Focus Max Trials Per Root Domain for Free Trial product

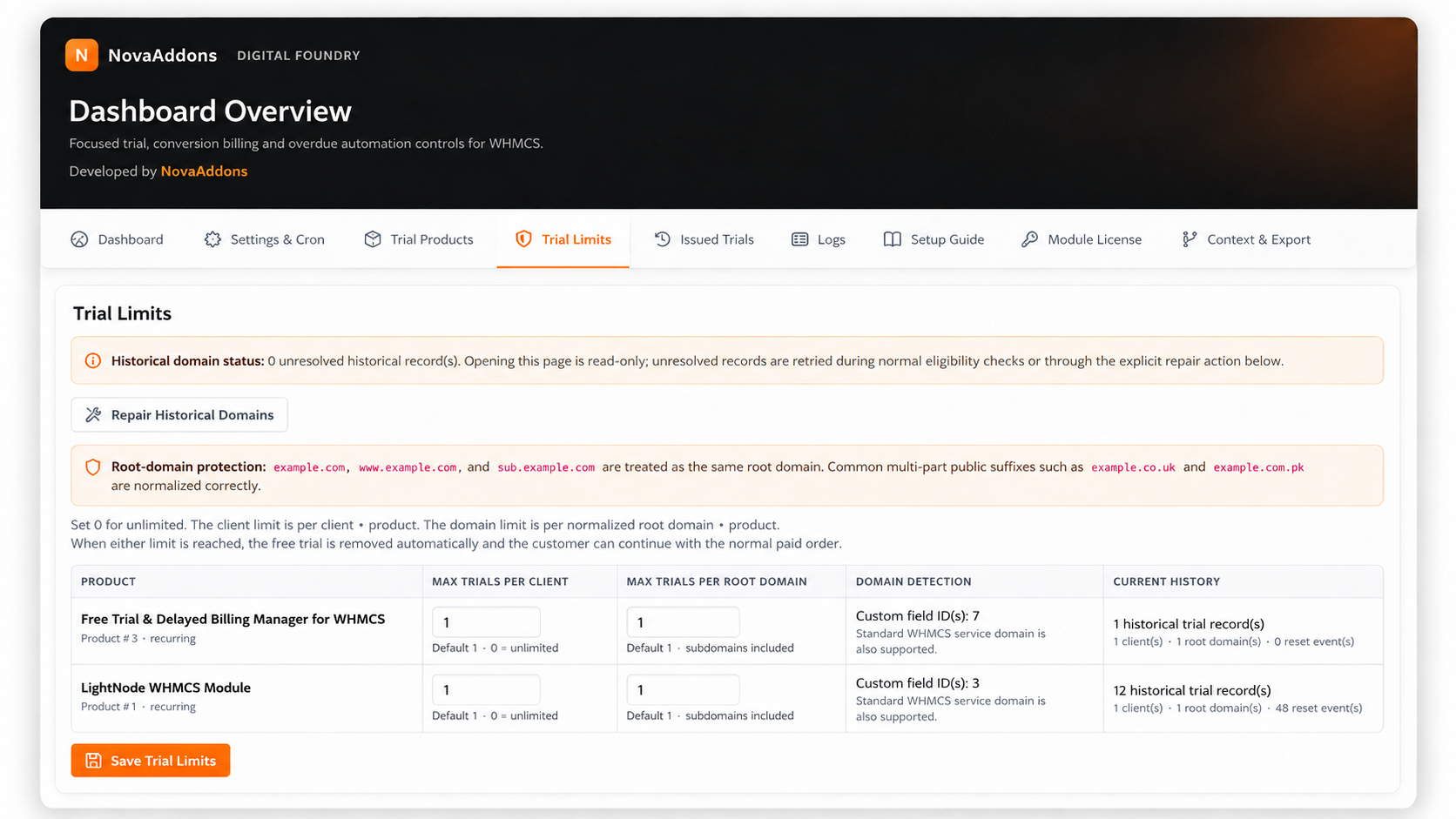(683, 622)
